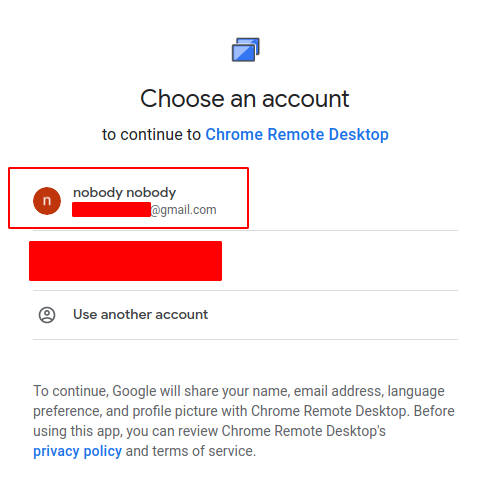Screen dimensions: 480x489
Task: Select the red redacted second account row
Action: [x=125, y=261]
